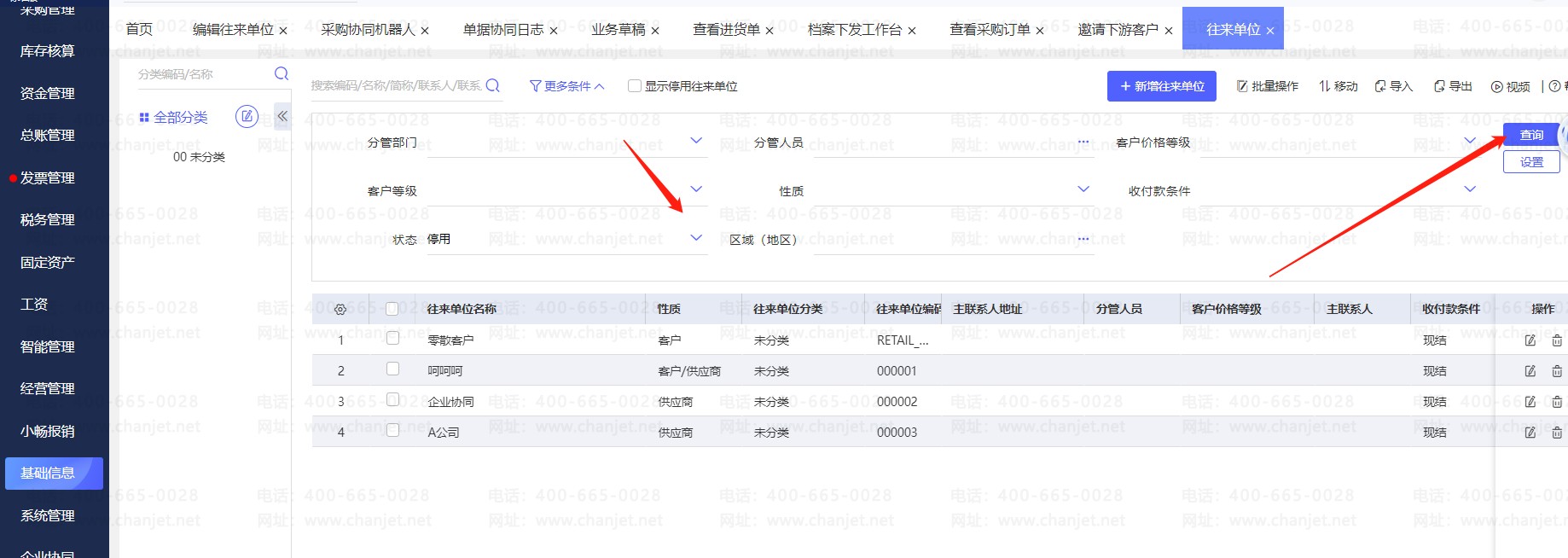1568x558 pixels.
Task: Delete the 呵呵呵 row
Action: pyautogui.click(x=1557, y=371)
